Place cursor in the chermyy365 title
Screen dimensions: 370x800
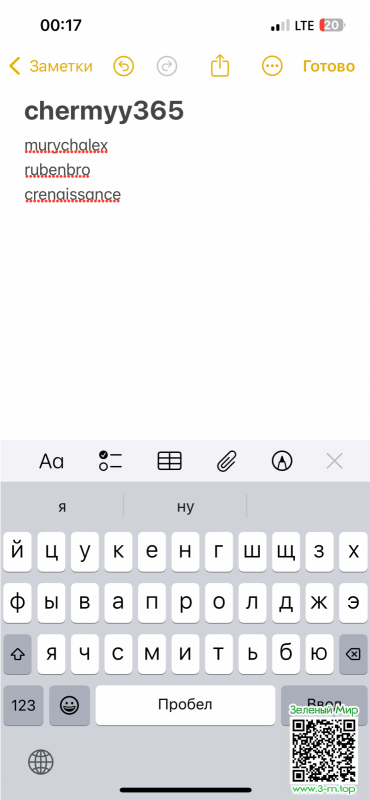104,111
